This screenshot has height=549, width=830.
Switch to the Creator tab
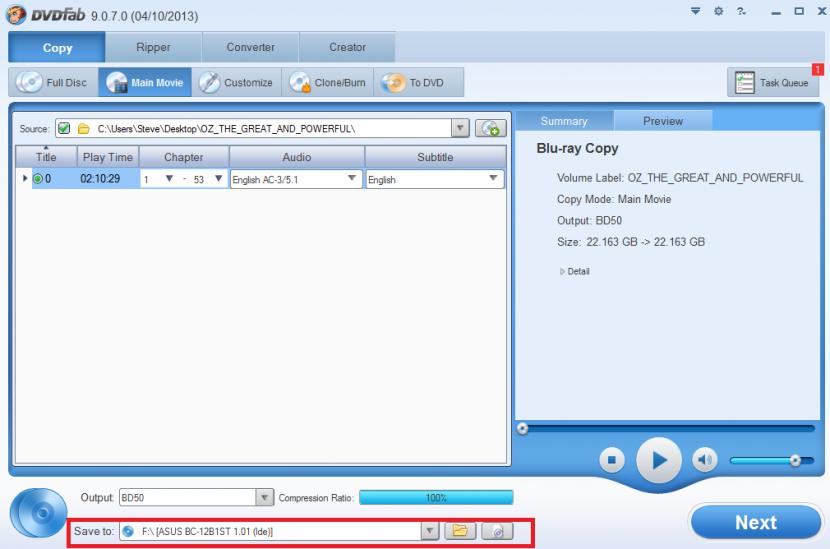coord(347,47)
